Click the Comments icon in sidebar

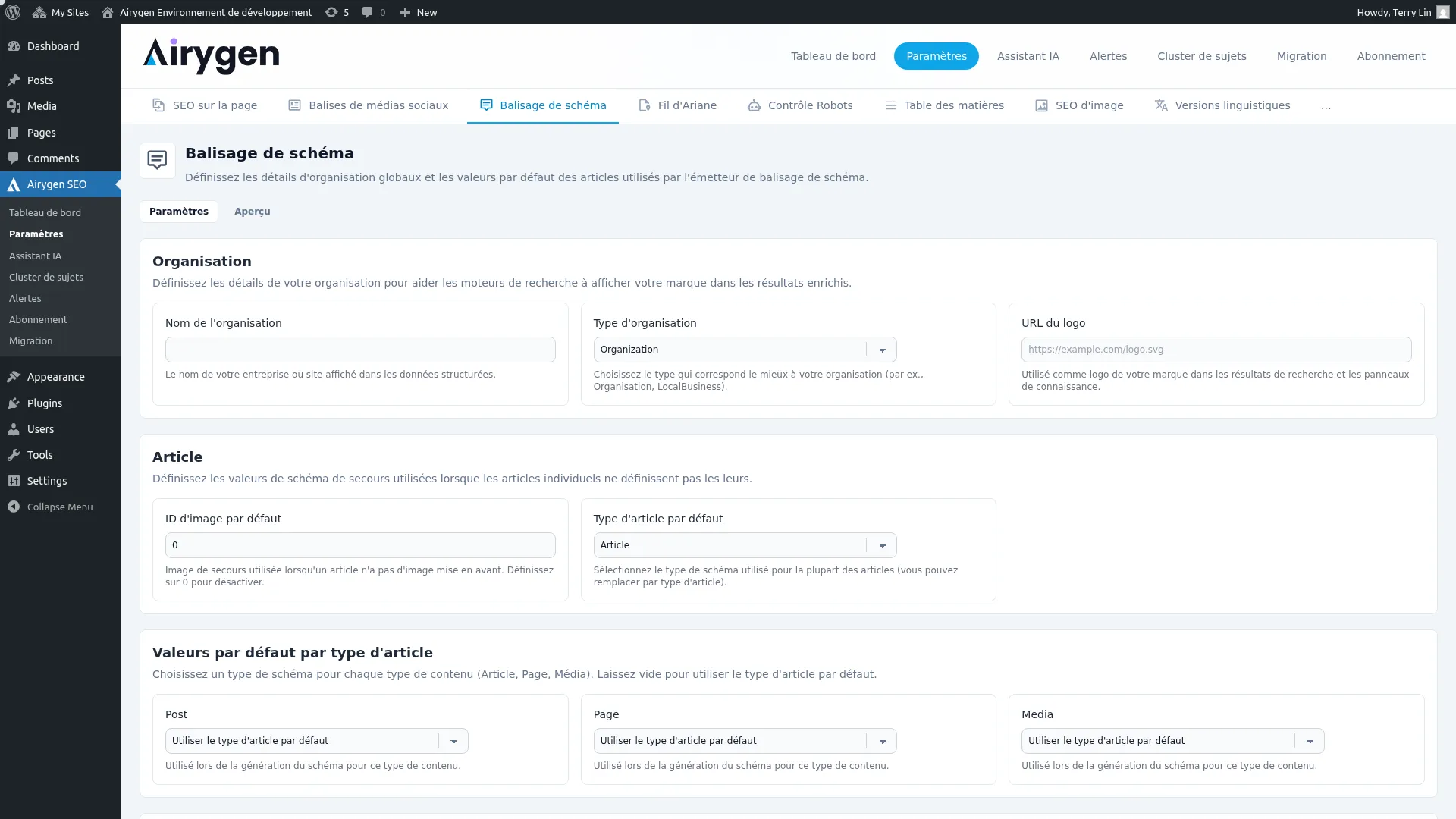click(14, 158)
